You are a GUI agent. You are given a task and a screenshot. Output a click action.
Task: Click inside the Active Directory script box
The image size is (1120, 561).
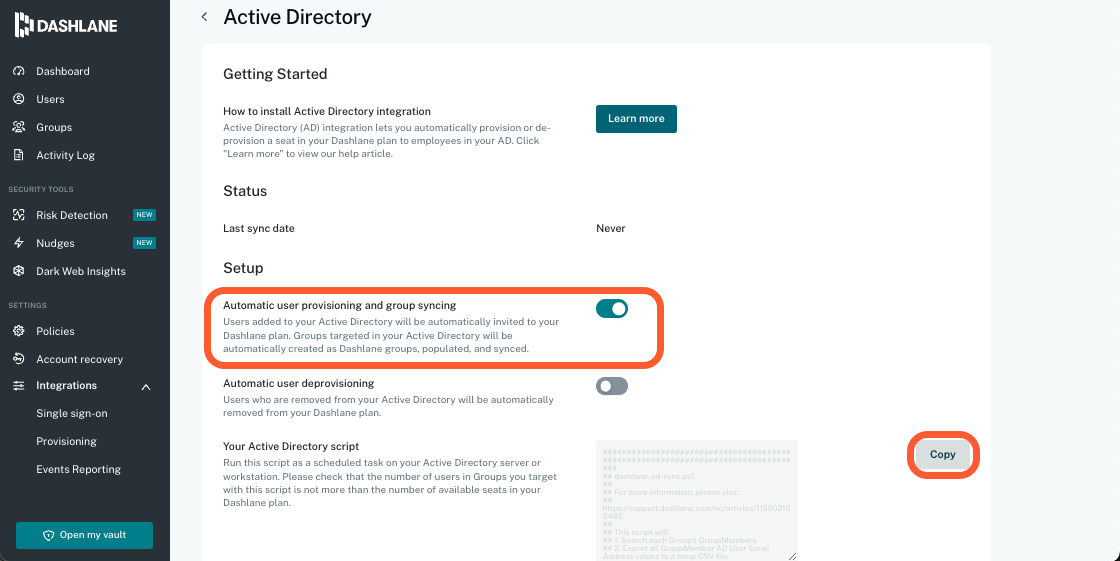(696, 500)
